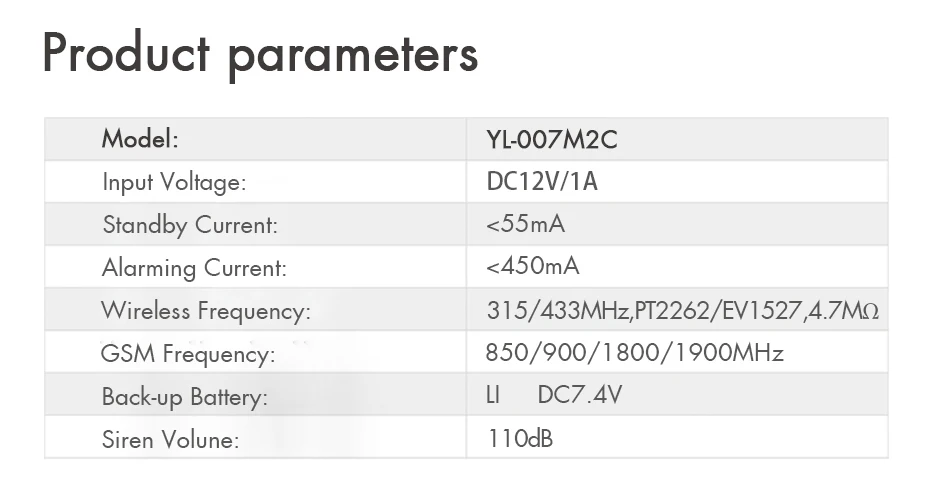Select the "Model:" label cell
Screen dimensions: 930x491
pos(140,139)
